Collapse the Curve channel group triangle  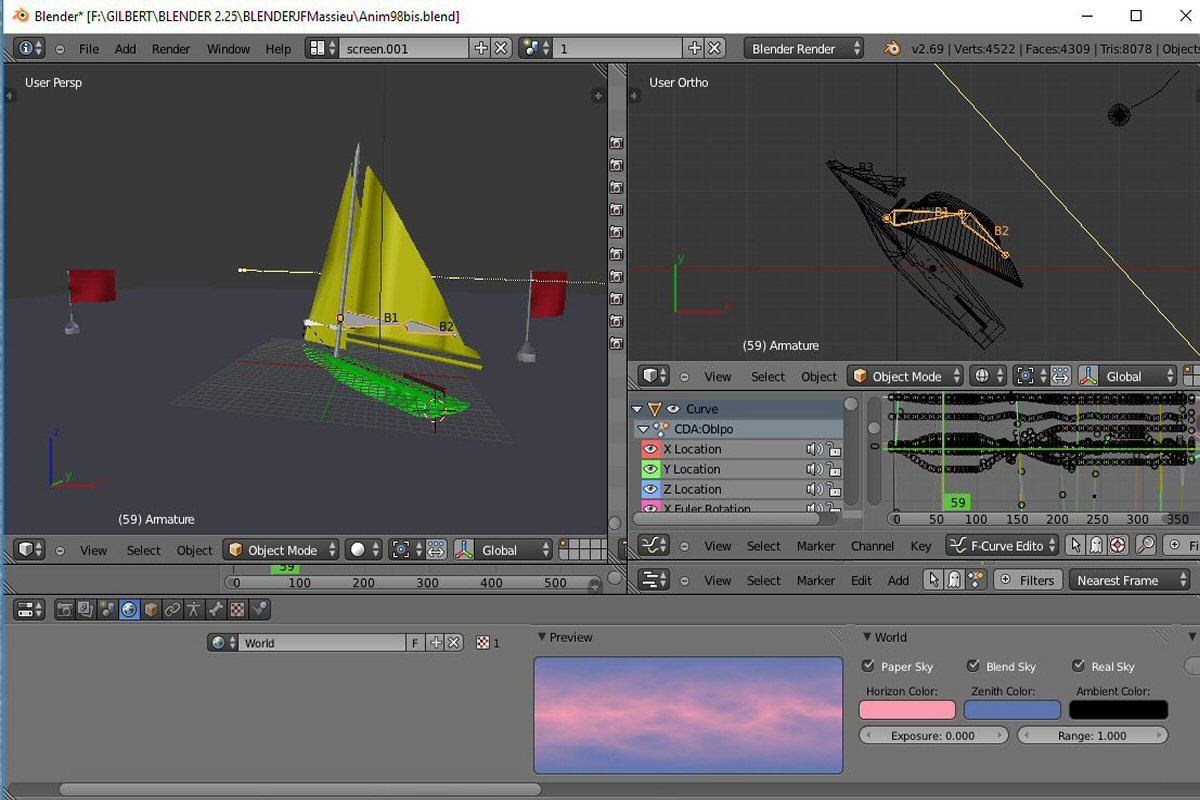pyautogui.click(x=637, y=409)
